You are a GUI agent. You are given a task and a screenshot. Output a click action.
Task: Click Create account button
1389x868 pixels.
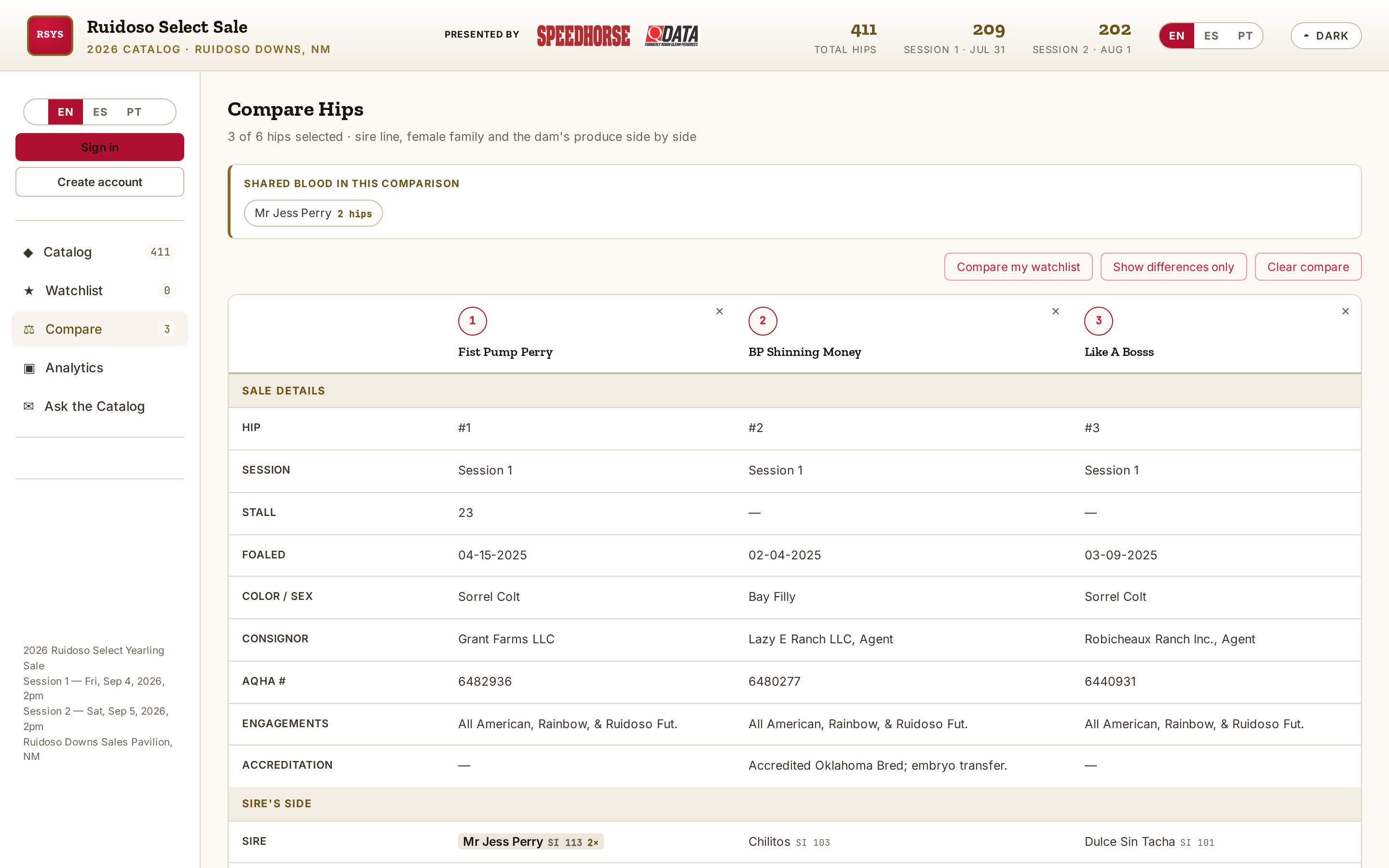[100, 182]
